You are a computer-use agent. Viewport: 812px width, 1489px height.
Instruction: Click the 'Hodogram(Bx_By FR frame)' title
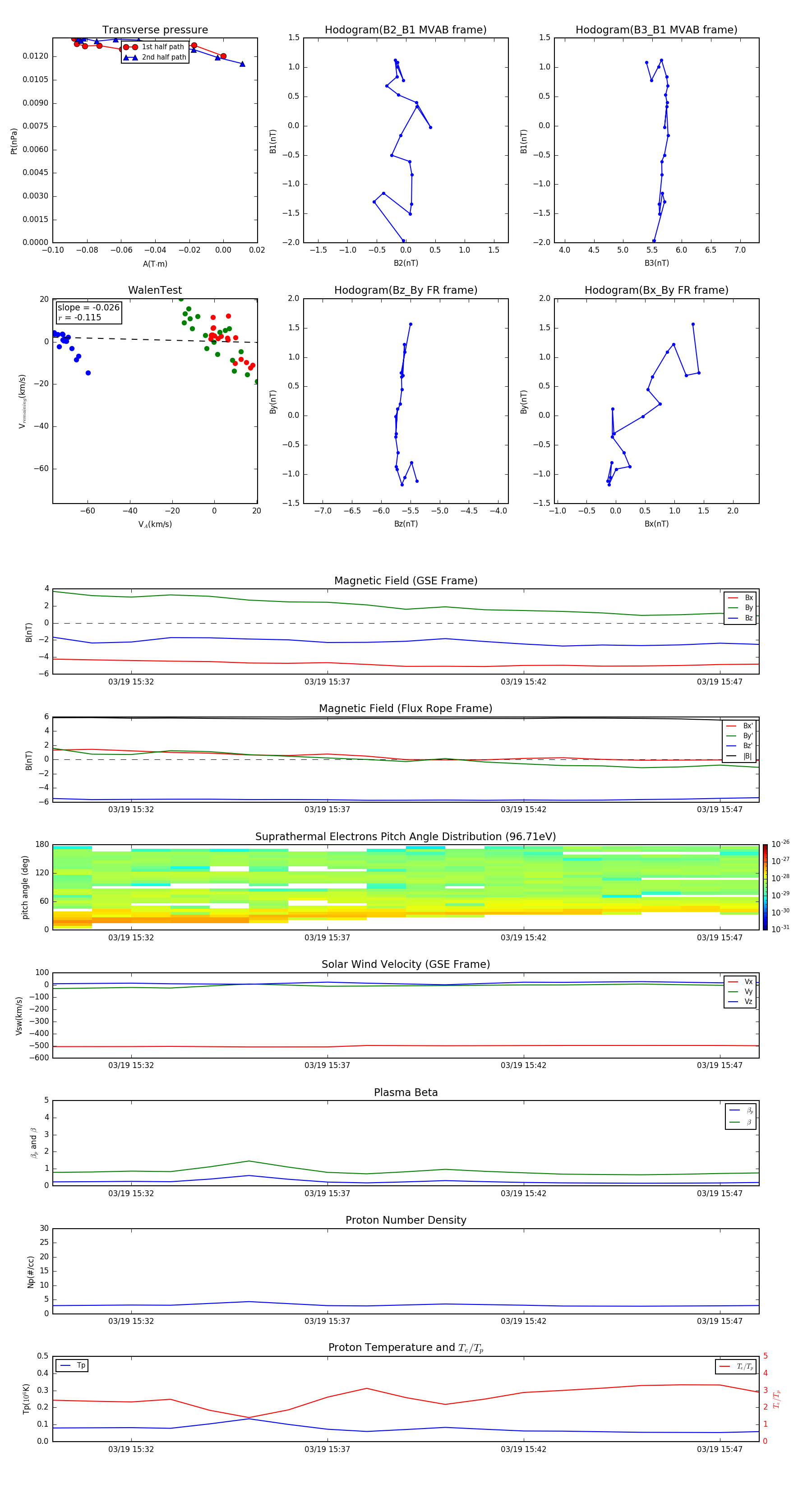[x=656, y=290]
